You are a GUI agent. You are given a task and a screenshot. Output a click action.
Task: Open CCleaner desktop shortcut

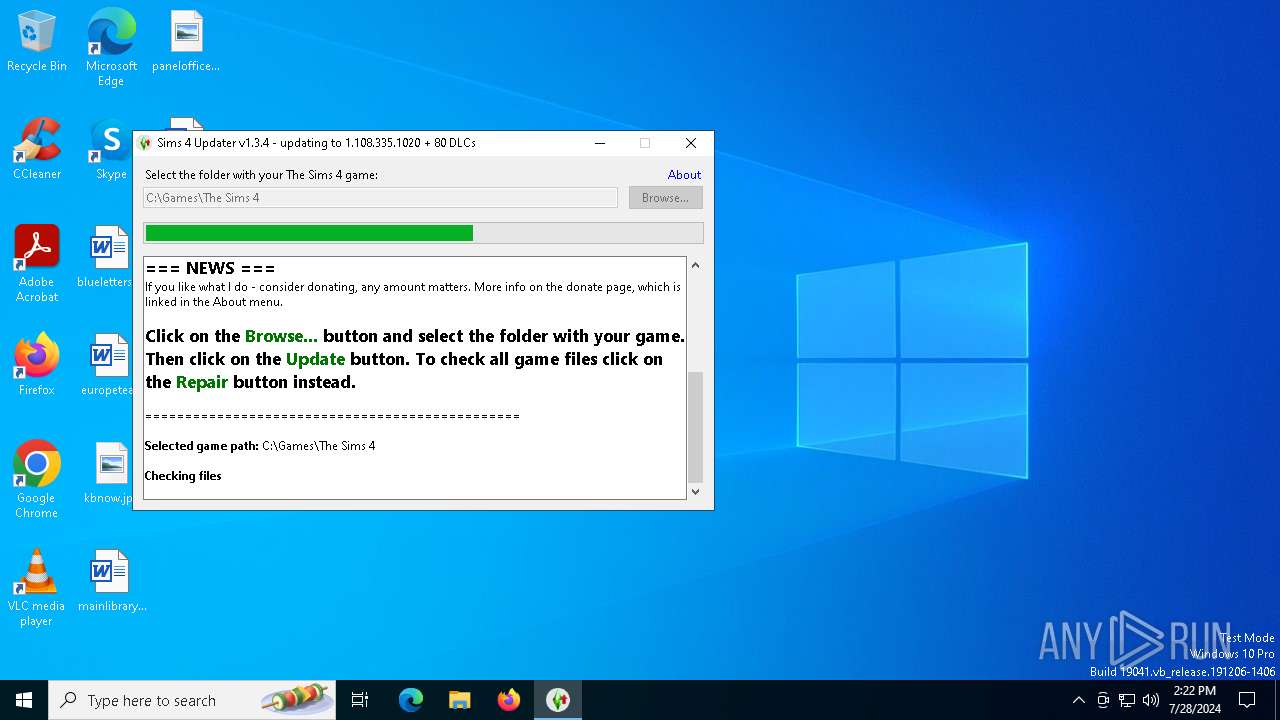click(x=37, y=150)
